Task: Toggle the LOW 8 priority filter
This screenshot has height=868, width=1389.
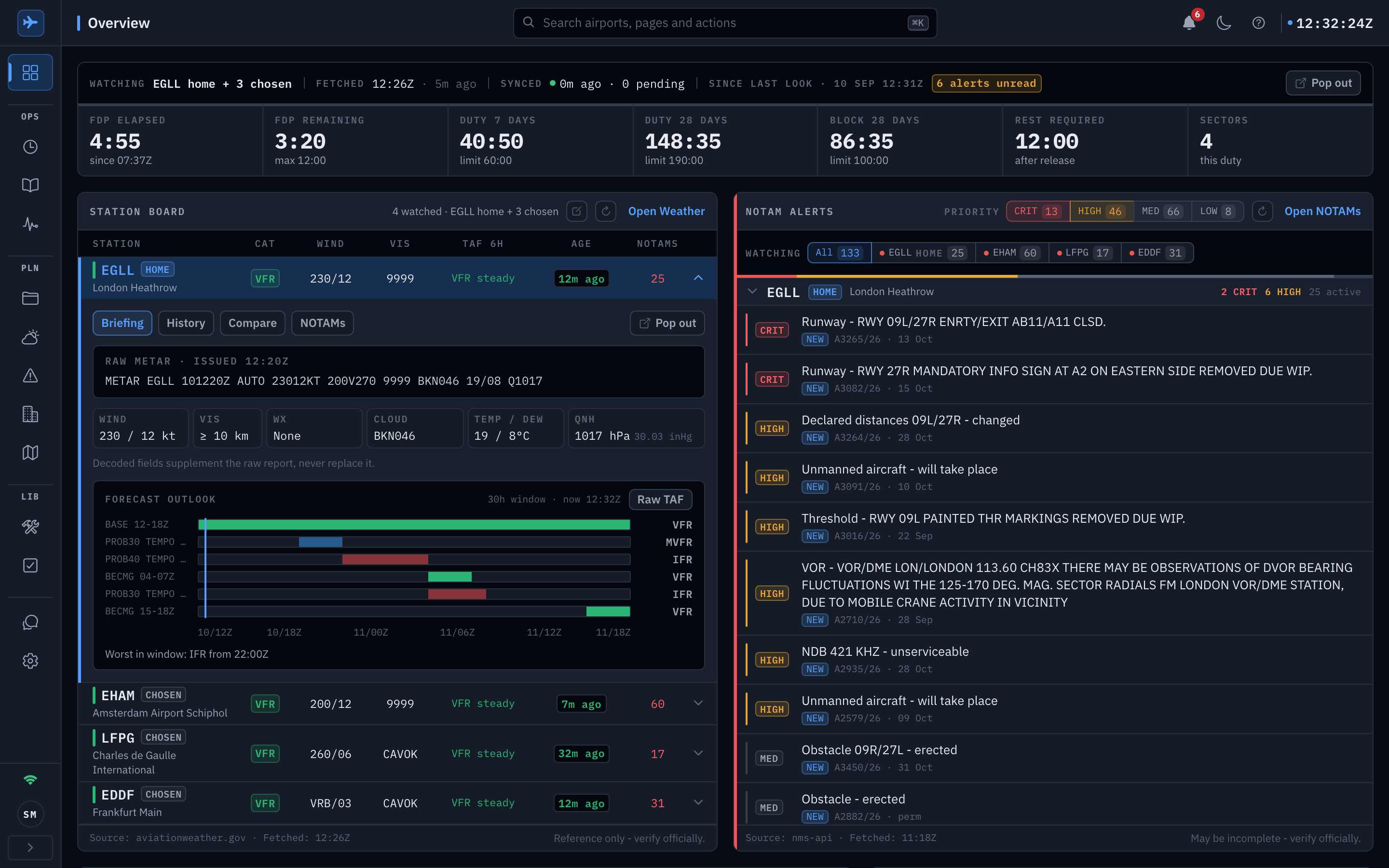Action: point(1217,211)
